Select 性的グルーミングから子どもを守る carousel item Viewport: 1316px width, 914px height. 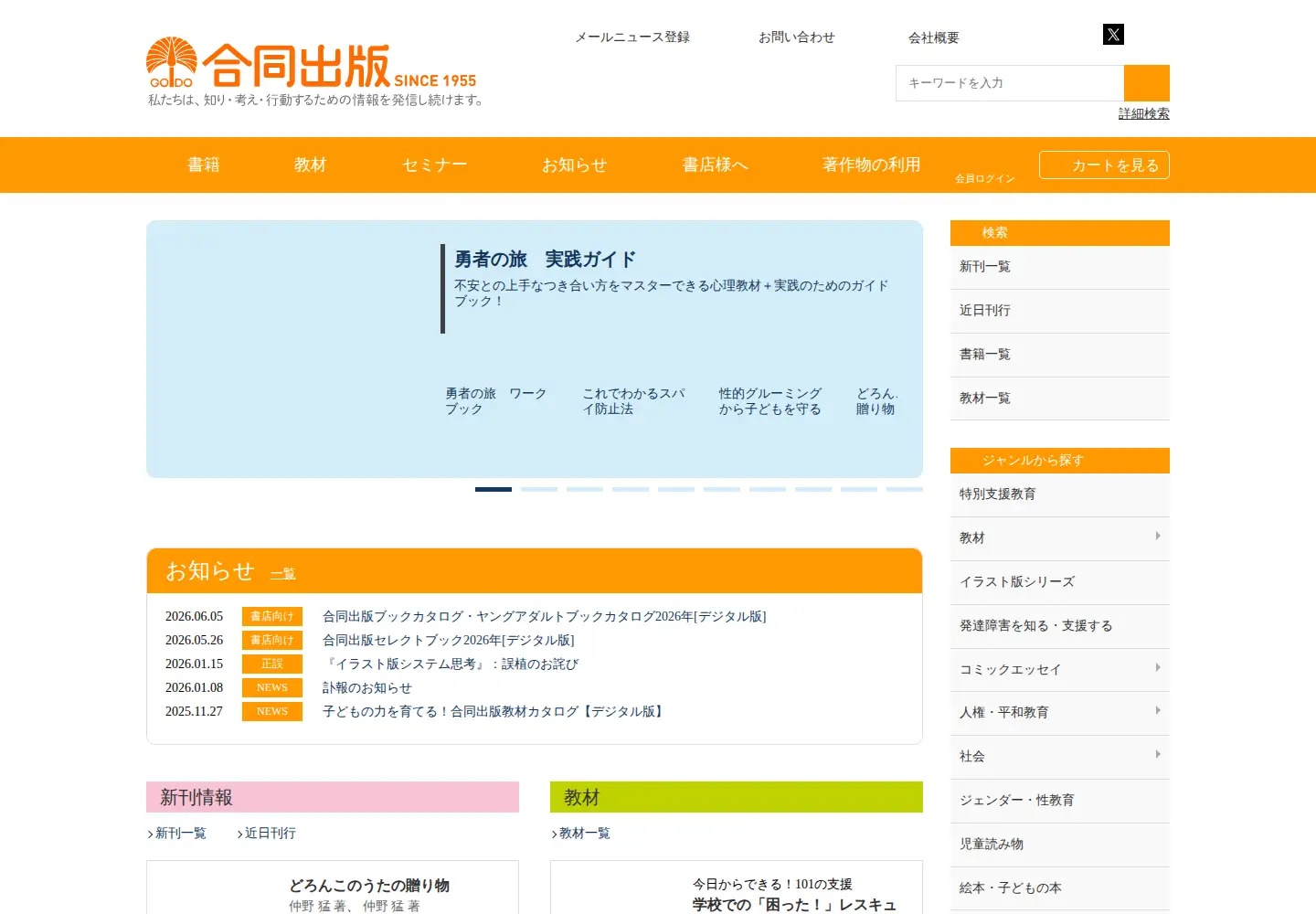tap(770, 401)
